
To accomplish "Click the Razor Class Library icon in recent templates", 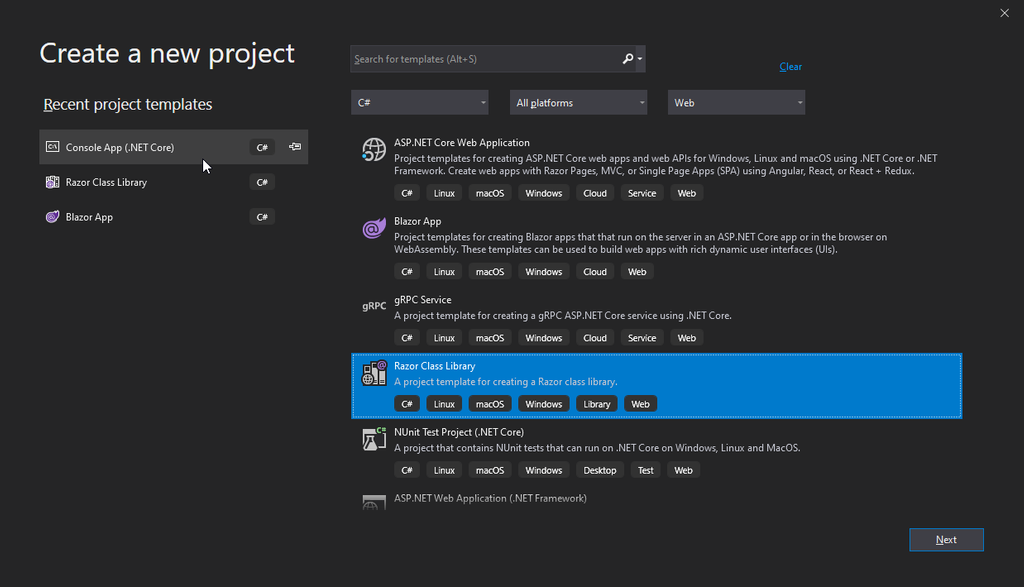I will coord(52,182).
